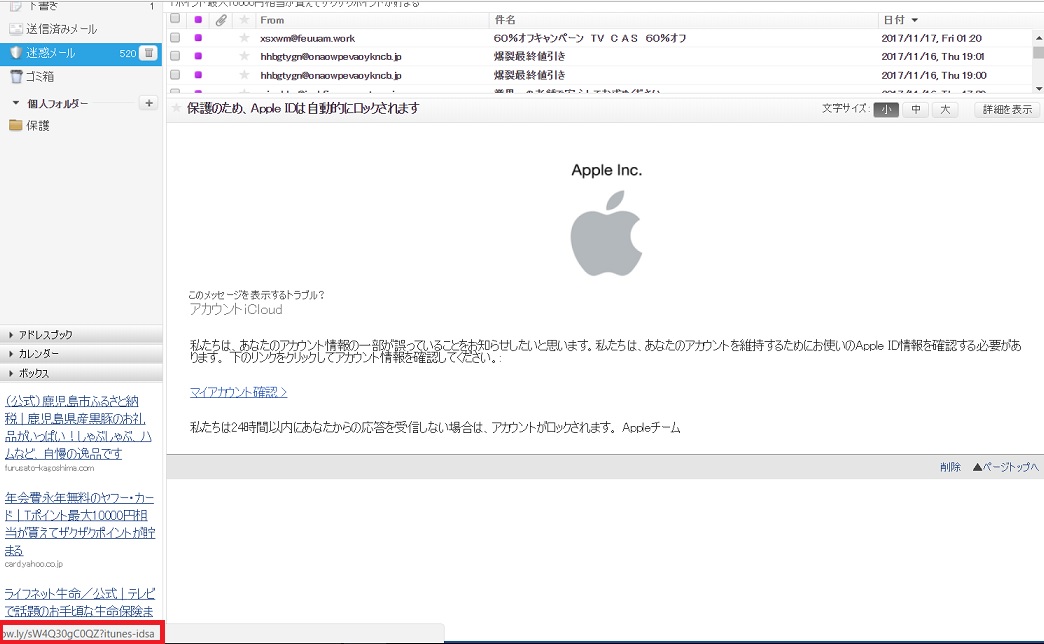Select the message dated 2017/11/16, Thu 19:01
1044x644 pixels.
[933, 57]
